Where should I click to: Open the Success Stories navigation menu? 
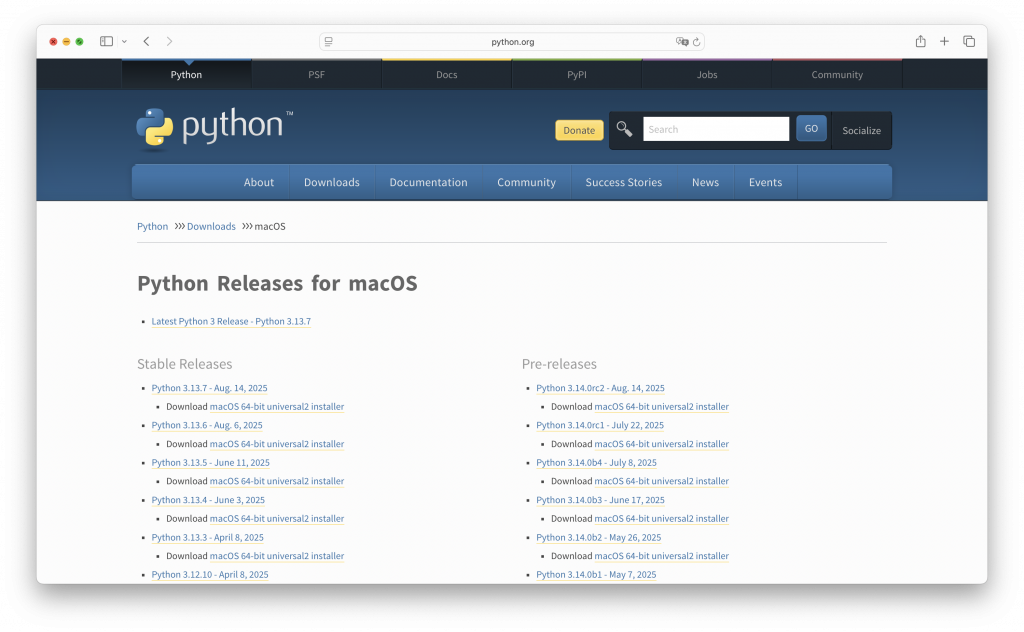tap(624, 182)
